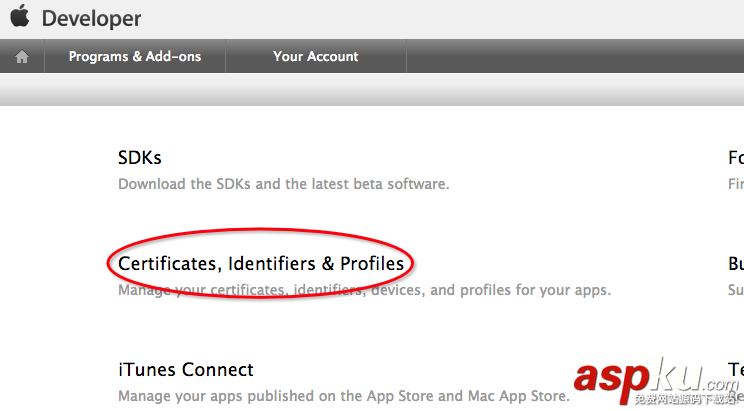Open Certificates, Identifiers & Profiles

pyautogui.click(x=261, y=264)
